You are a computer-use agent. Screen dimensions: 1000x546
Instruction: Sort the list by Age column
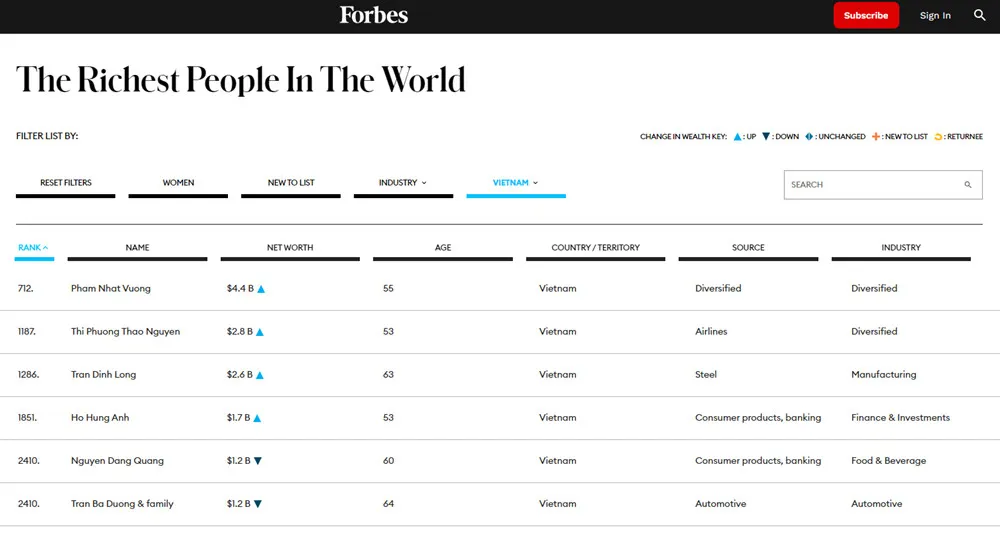[x=442, y=247]
